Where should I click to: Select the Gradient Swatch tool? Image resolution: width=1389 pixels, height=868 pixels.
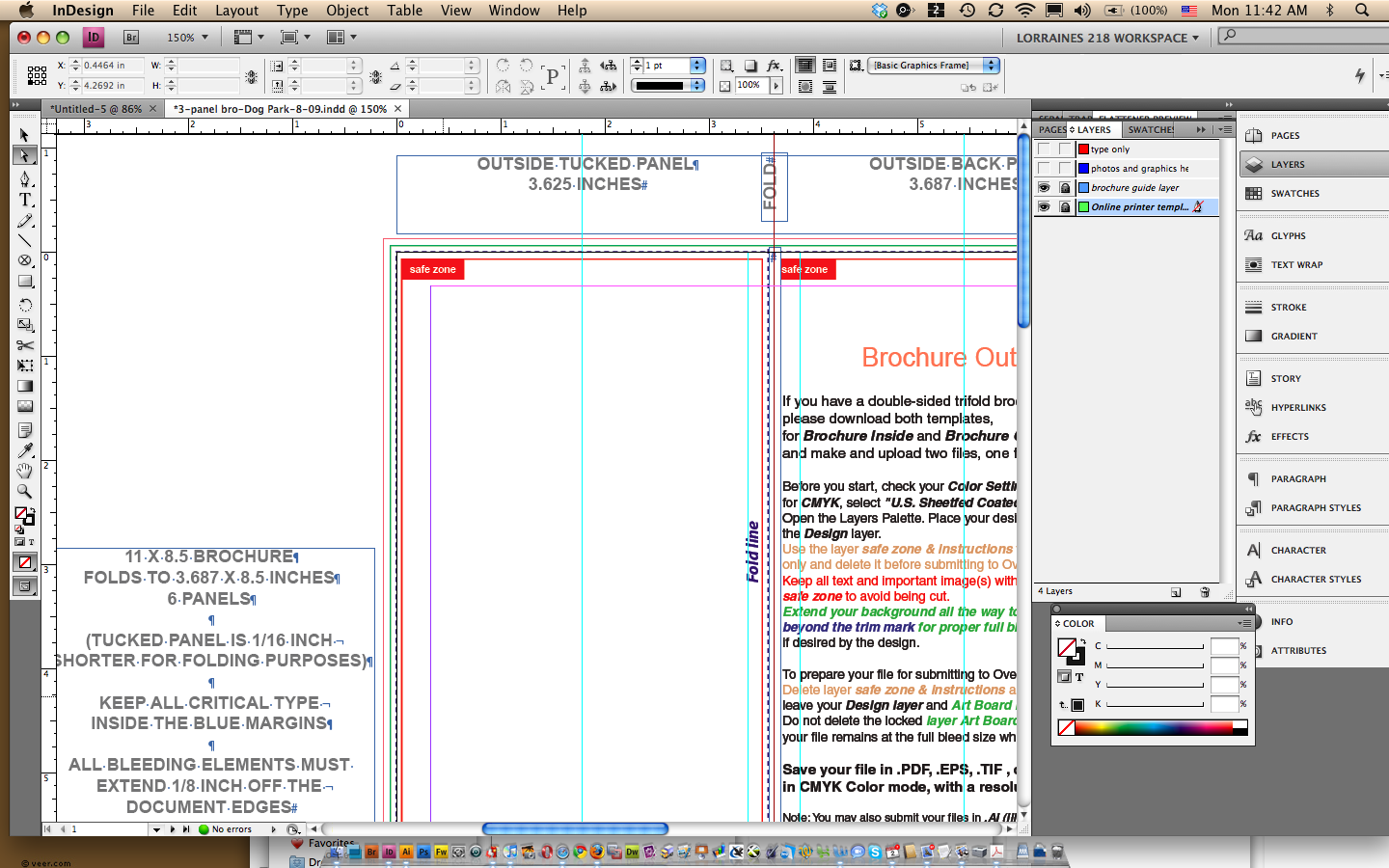(25, 386)
